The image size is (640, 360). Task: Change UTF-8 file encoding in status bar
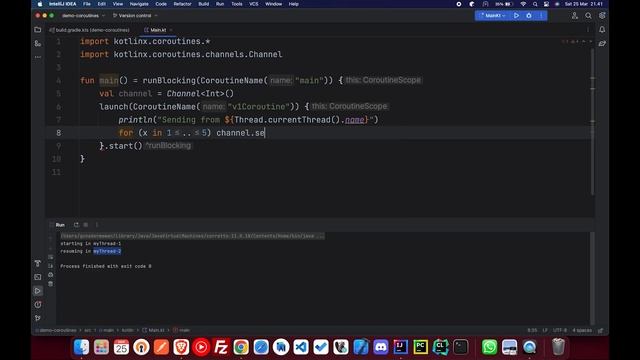[x=560, y=330]
